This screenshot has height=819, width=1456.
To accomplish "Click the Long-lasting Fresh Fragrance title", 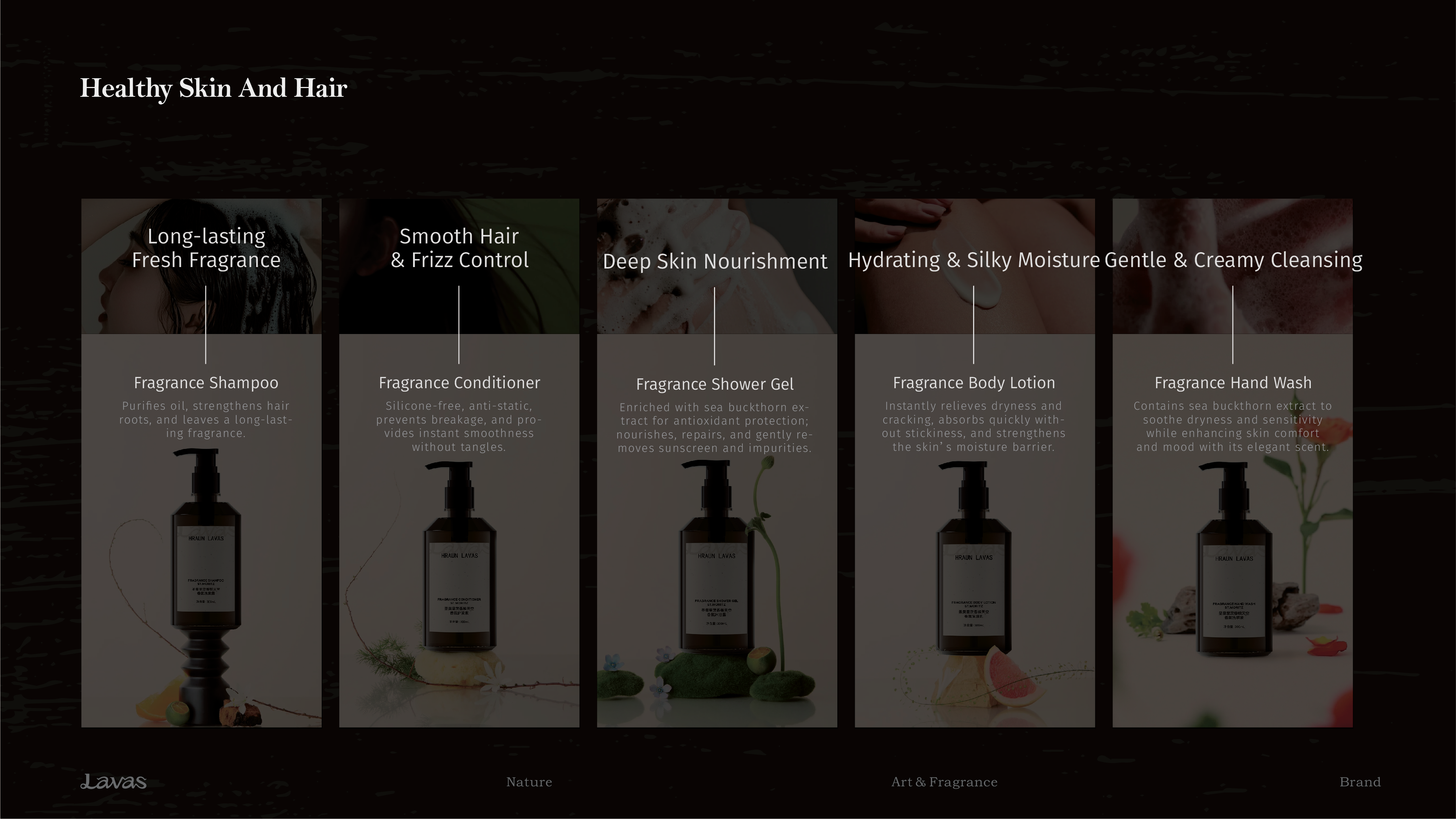I will tap(206, 248).
